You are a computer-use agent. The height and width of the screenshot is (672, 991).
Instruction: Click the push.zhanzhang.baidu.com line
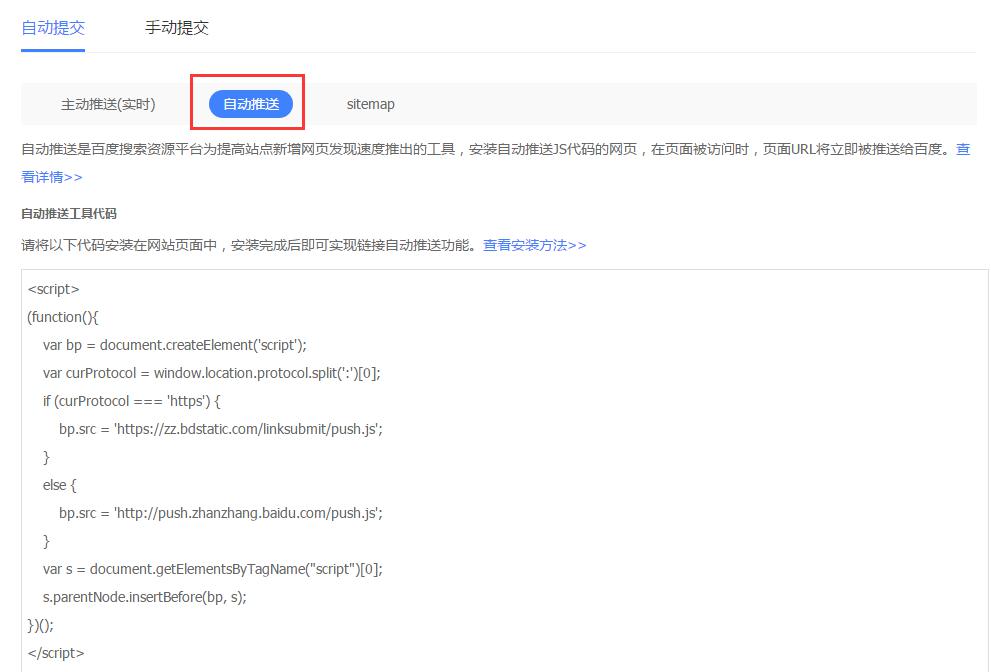point(221,513)
